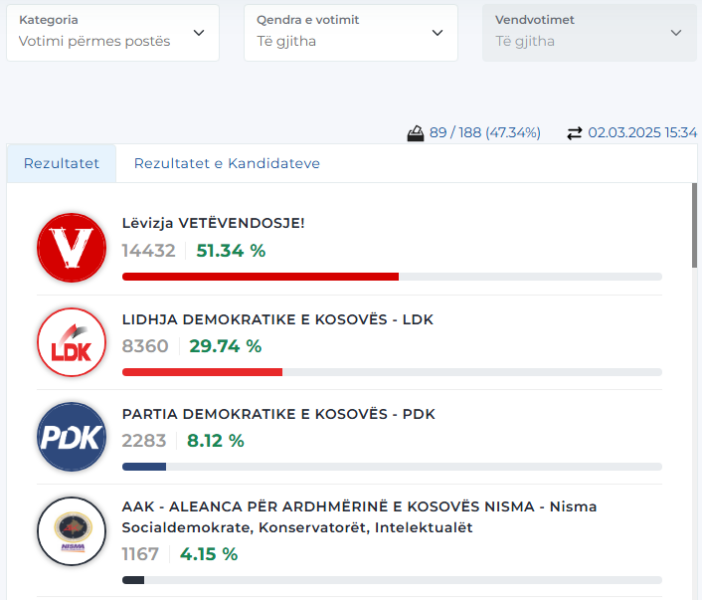
Task: Click PARTIA DEMOKRATIKE E KOSOVËS - PDK title
Action: (x=278, y=414)
